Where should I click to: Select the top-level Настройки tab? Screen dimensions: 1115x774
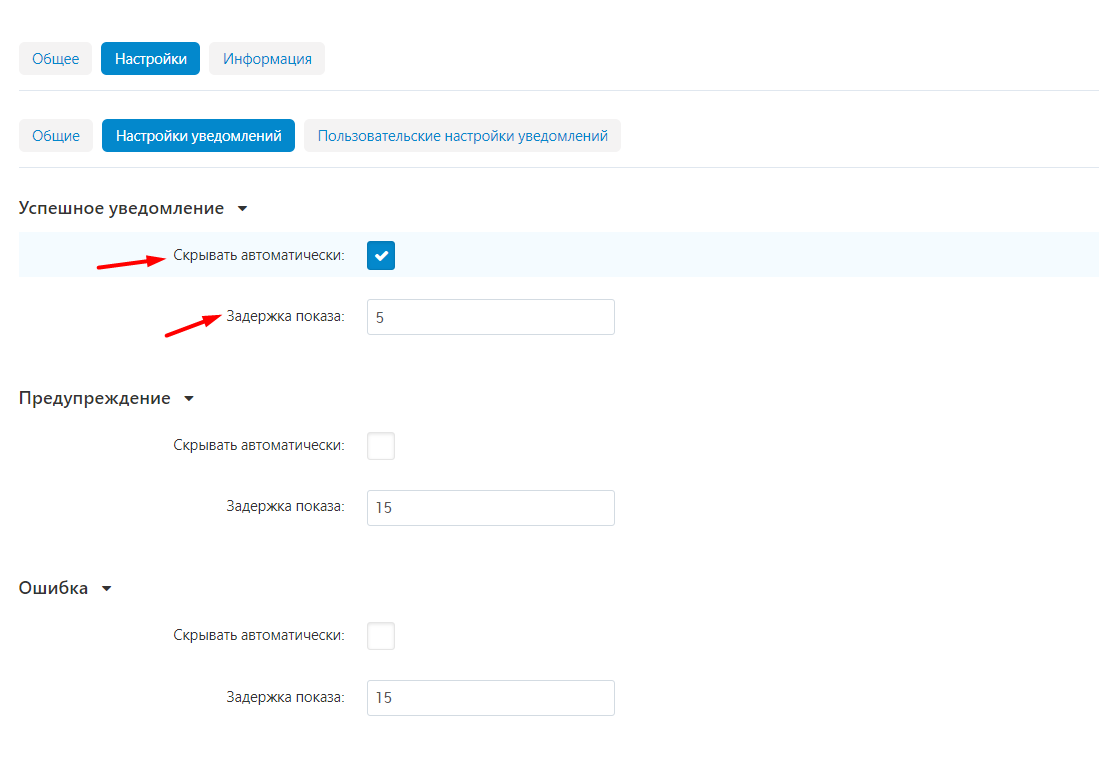click(151, 59)
